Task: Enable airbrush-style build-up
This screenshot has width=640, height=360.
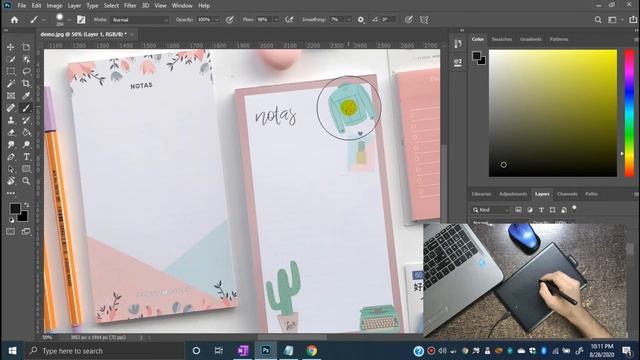Action: 289,20
